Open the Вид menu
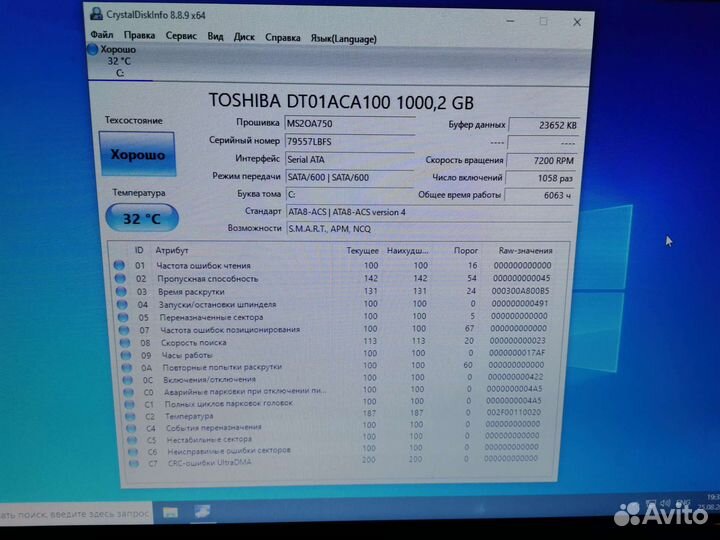 [x=215, y=36]
